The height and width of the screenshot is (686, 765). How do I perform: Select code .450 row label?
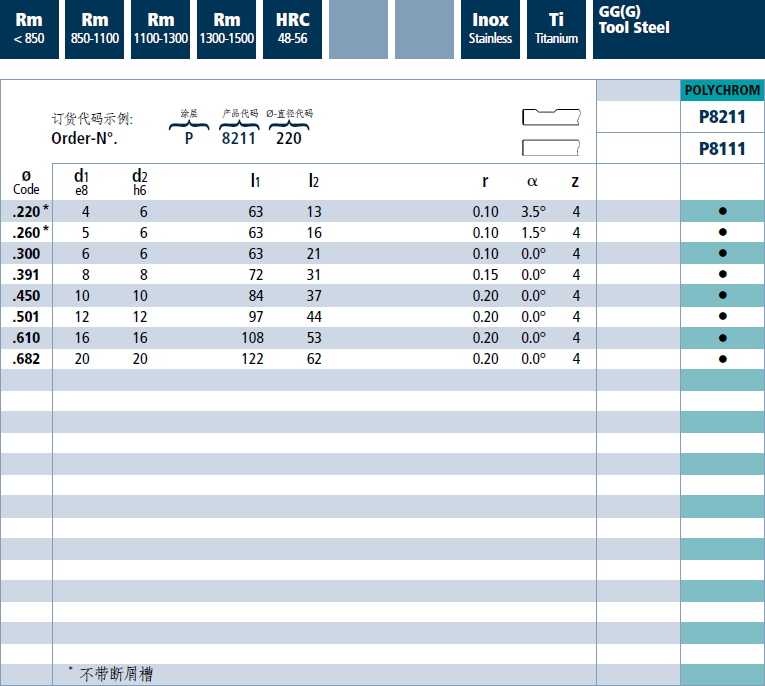click(x=26, y=296)
